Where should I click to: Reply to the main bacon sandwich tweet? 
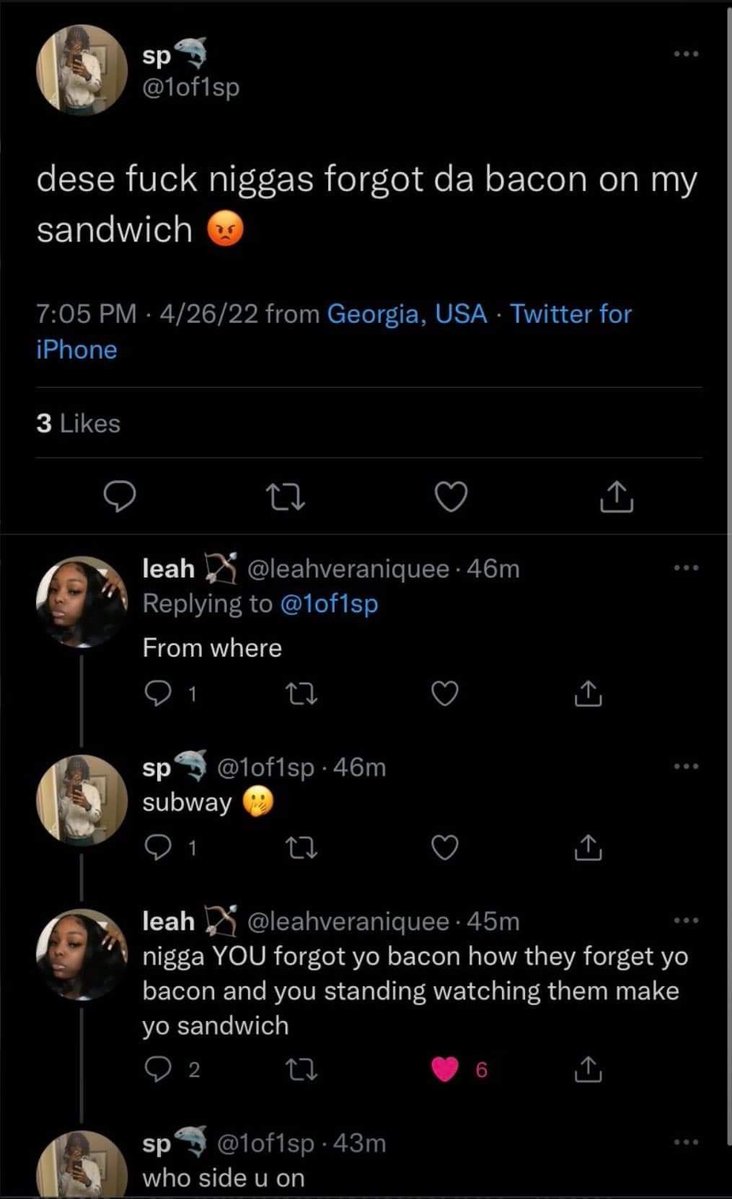click(120, 497)
